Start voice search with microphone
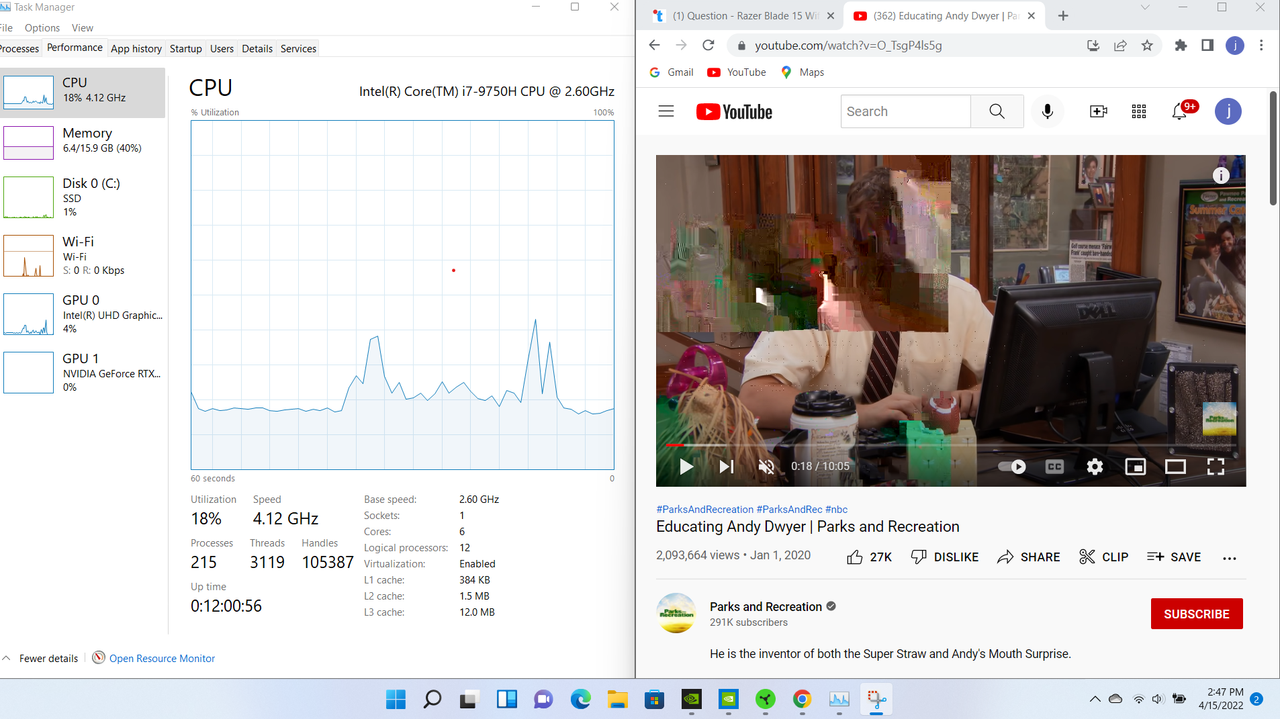Screen dimensions: 1280x719 [1047, 112]
